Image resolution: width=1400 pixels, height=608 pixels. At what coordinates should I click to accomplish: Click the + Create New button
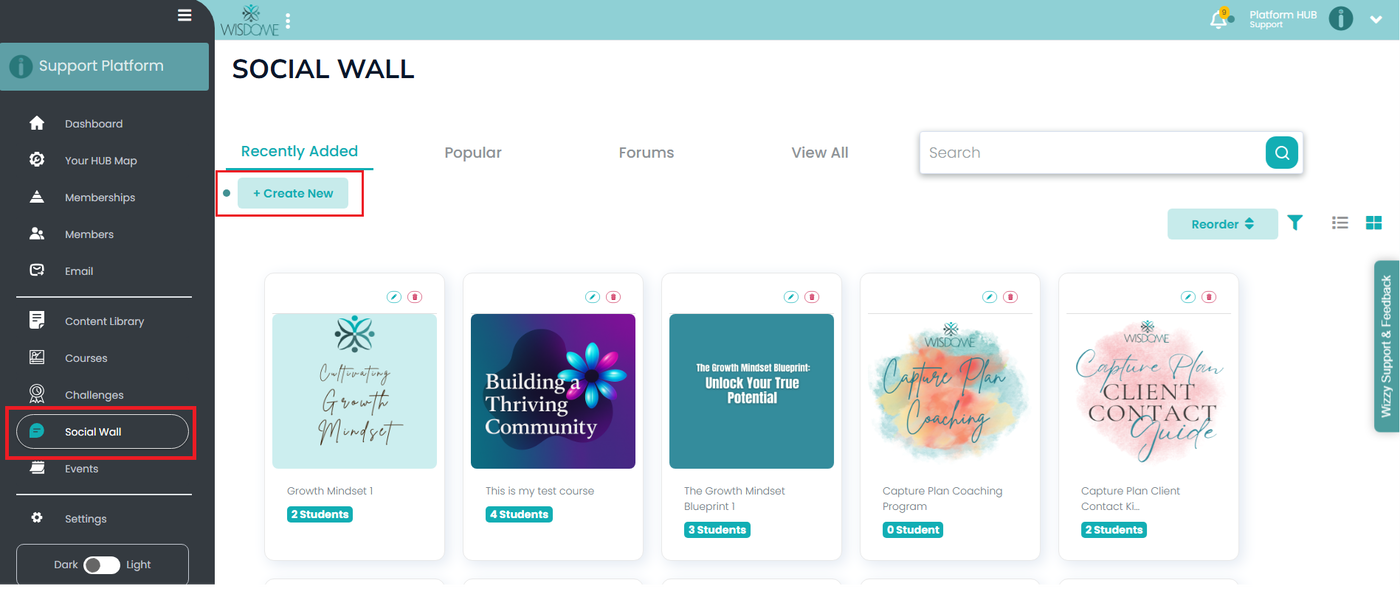(293, 193)
